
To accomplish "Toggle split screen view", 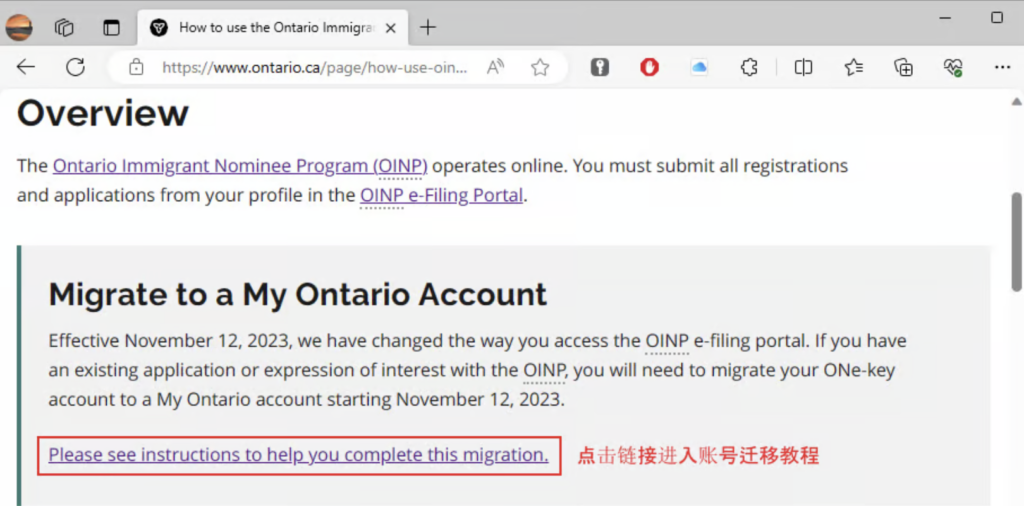I will (803, 67).
